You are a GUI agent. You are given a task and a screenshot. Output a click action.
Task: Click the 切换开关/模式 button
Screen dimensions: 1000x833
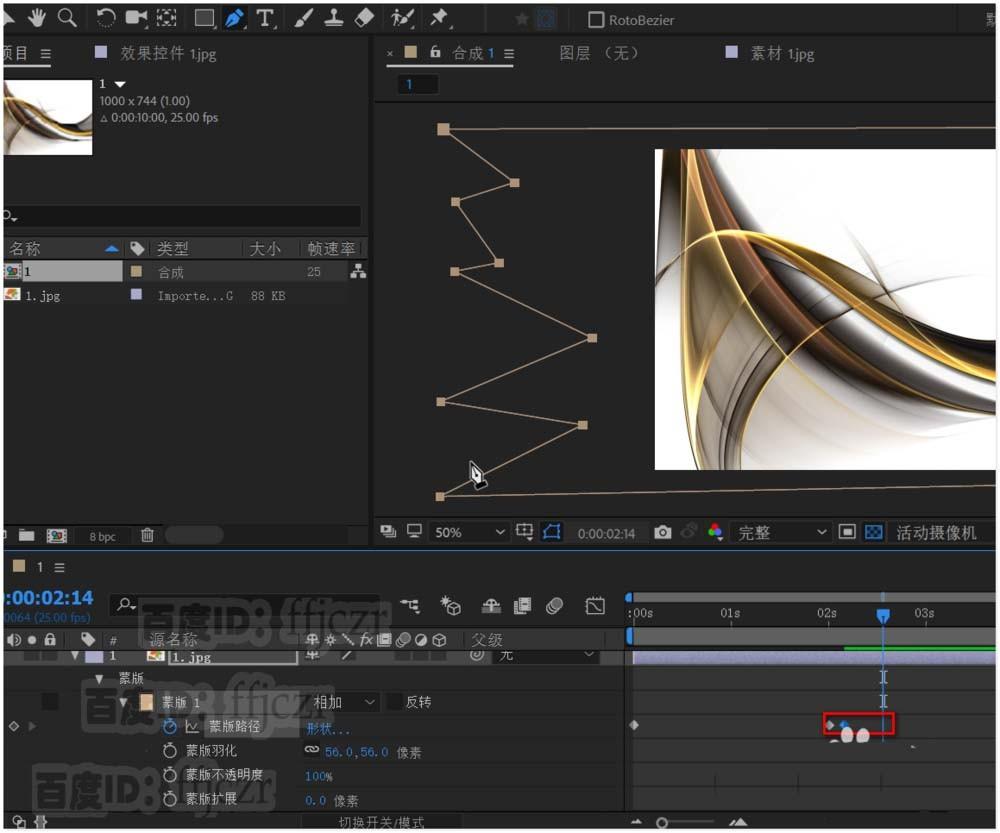tap(381, 822)
